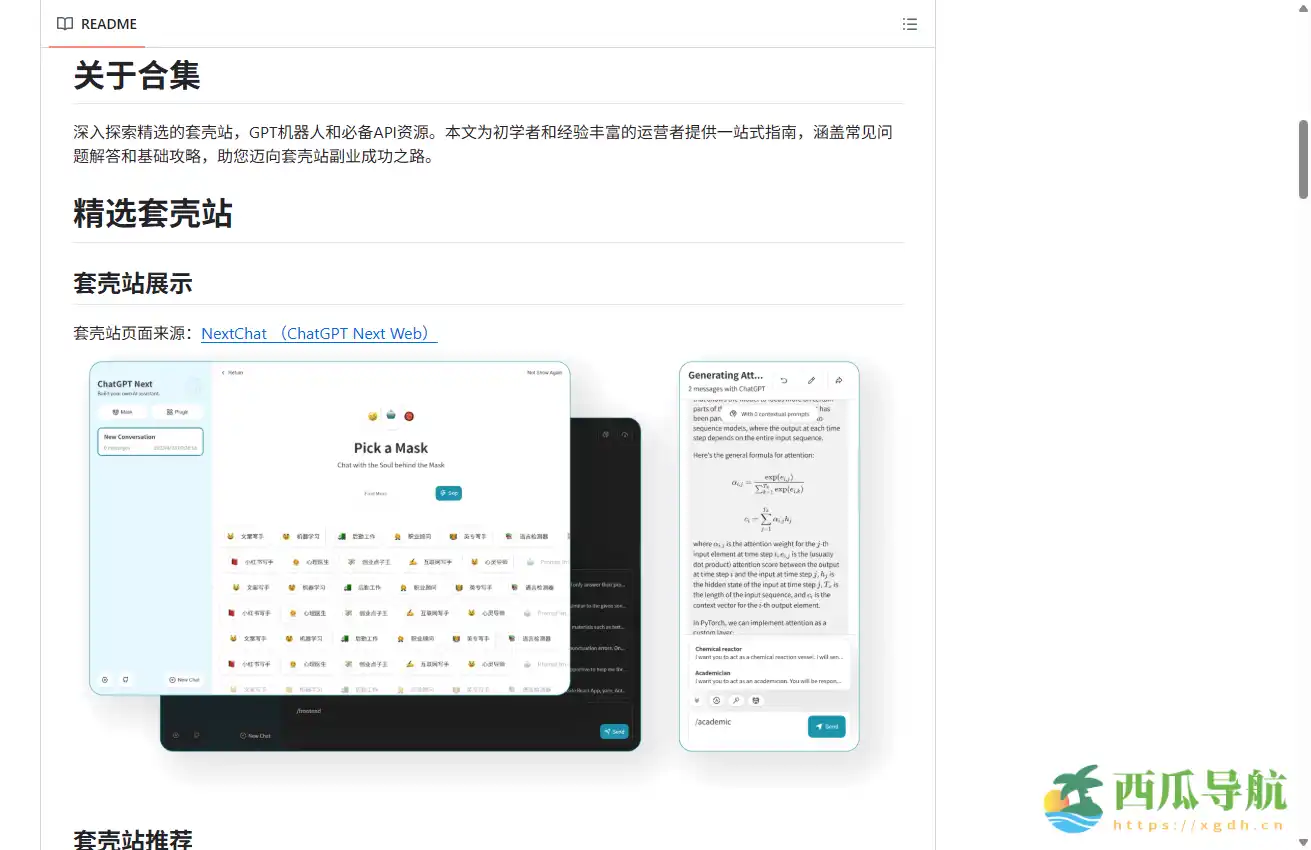
Task: Click the undo arrow in the Generating Att header
Action: tap(784, 380)
